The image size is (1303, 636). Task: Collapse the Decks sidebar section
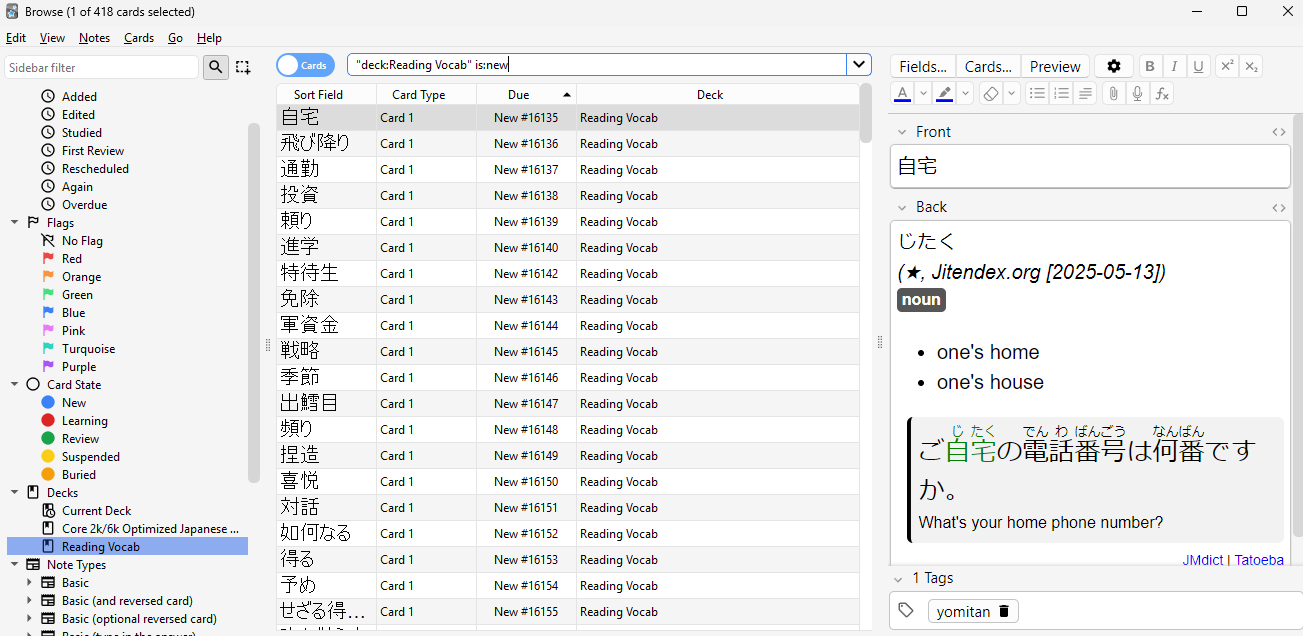[x=15, y=493]
